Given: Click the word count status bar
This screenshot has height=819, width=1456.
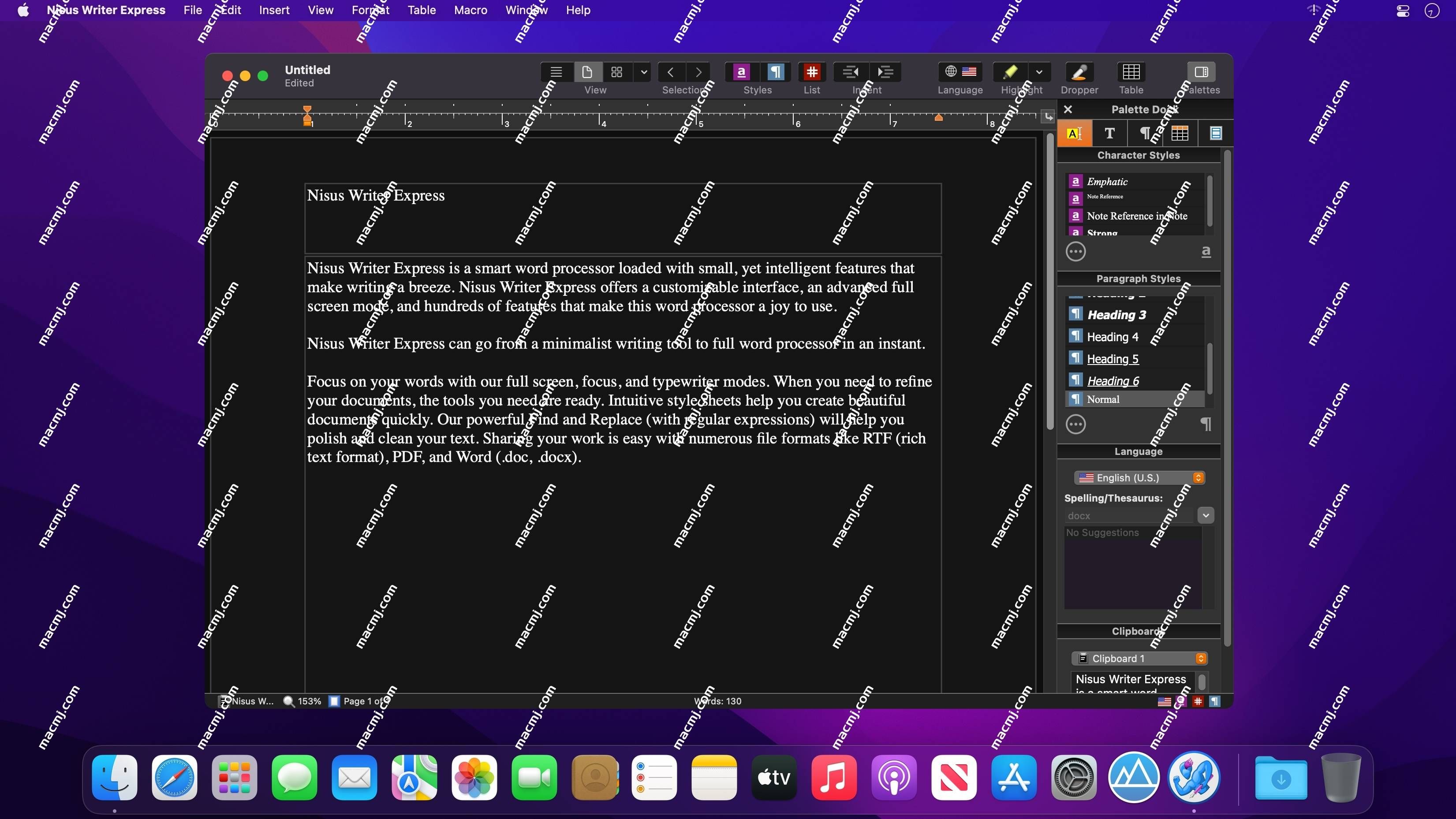Looking at the screenshot, I should (x=718, y=701).
